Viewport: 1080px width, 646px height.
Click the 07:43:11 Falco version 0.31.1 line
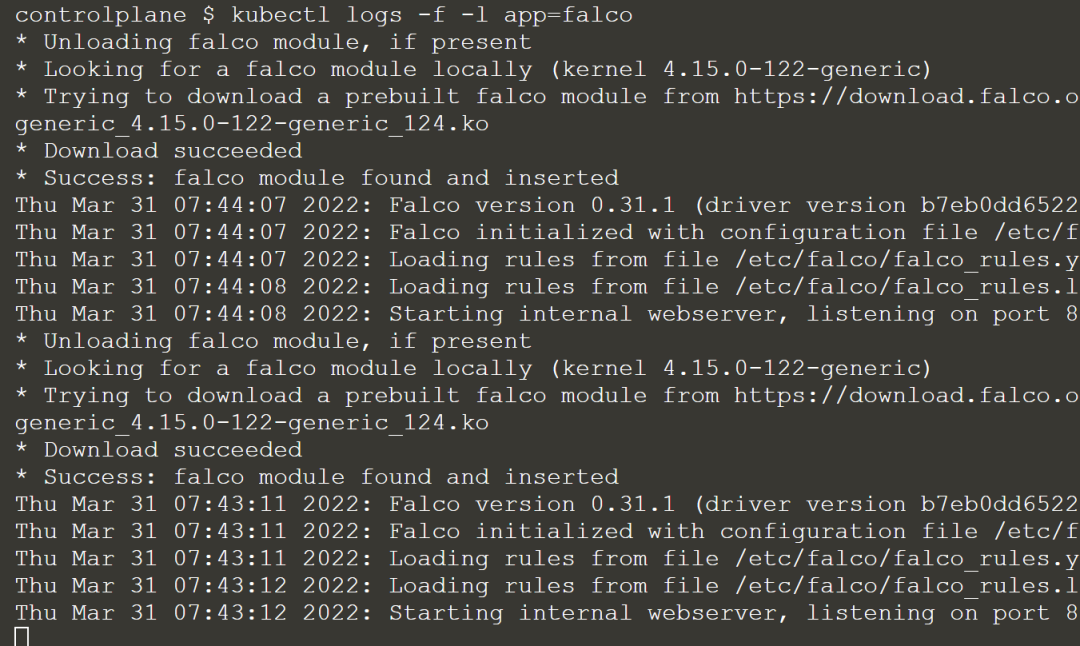[548, 504]
